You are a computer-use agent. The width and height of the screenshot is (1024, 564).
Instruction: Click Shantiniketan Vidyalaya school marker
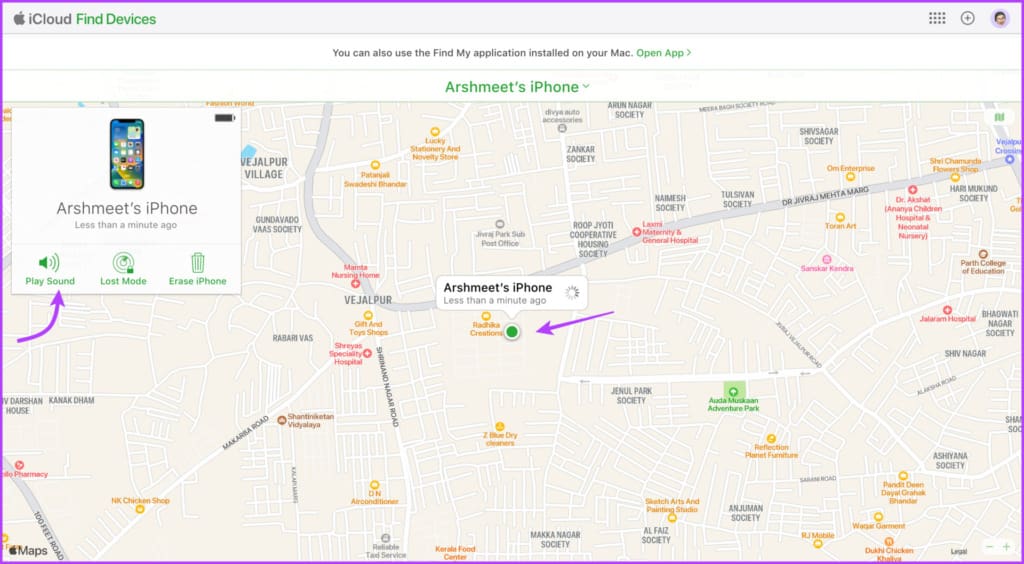[x=281, y=420]
